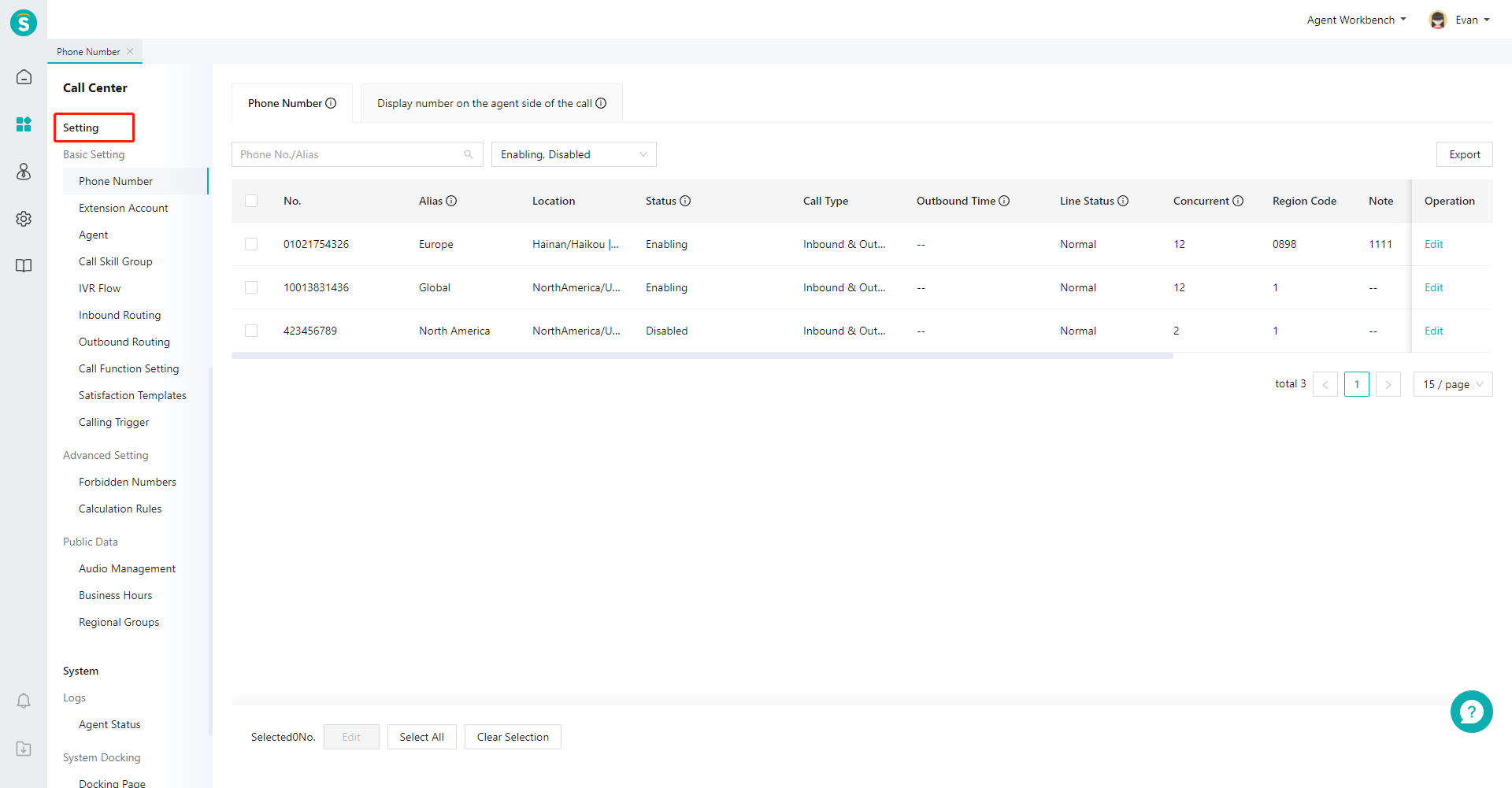The height and width of the screenshot is (788, 1512).
Task: Check the row for 01021754326
Action: 251,244
